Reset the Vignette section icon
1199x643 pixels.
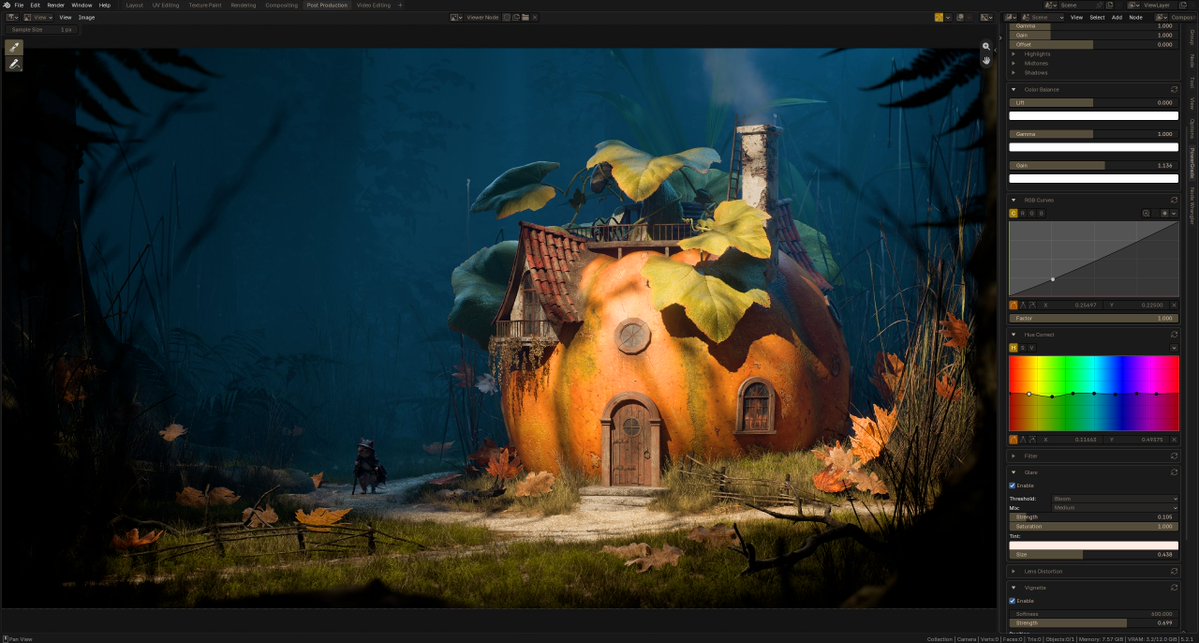point(1174,587)
